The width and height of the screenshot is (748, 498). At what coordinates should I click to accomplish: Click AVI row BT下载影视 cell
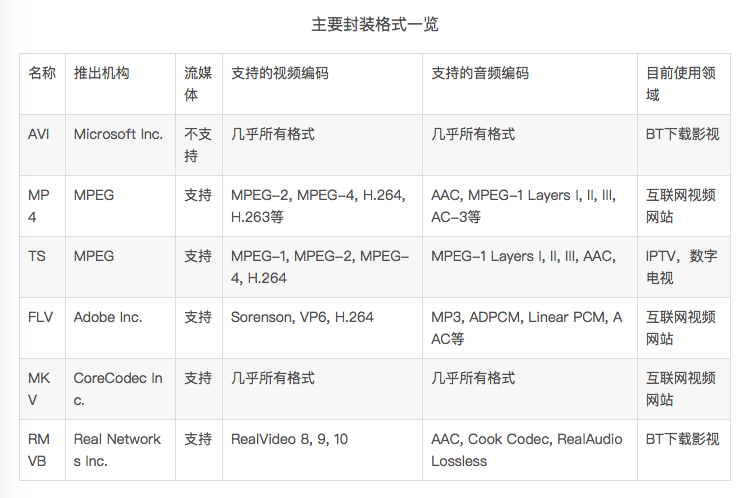[x=684, y=145]
